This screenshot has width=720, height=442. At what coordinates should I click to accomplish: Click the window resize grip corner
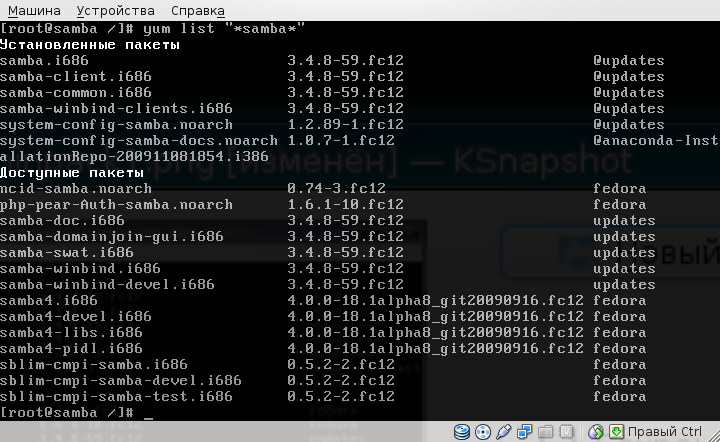pos(714,436)
